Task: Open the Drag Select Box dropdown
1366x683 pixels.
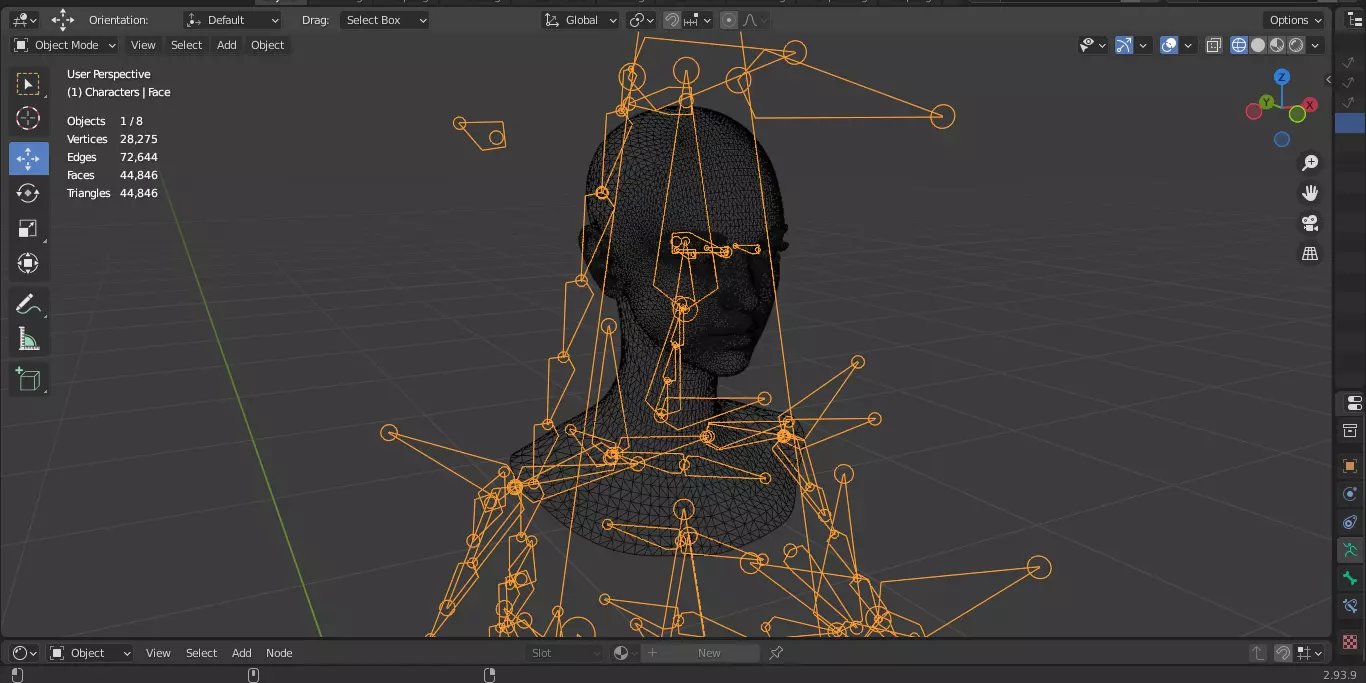Action: point(384,20)
